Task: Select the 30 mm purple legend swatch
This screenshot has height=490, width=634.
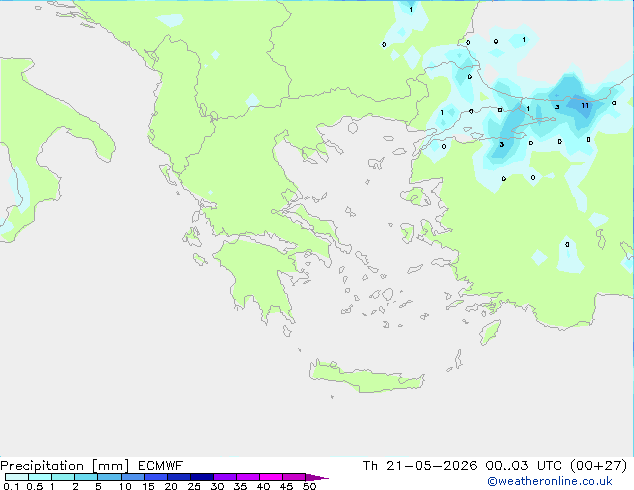Action: (x=225, y=477)
